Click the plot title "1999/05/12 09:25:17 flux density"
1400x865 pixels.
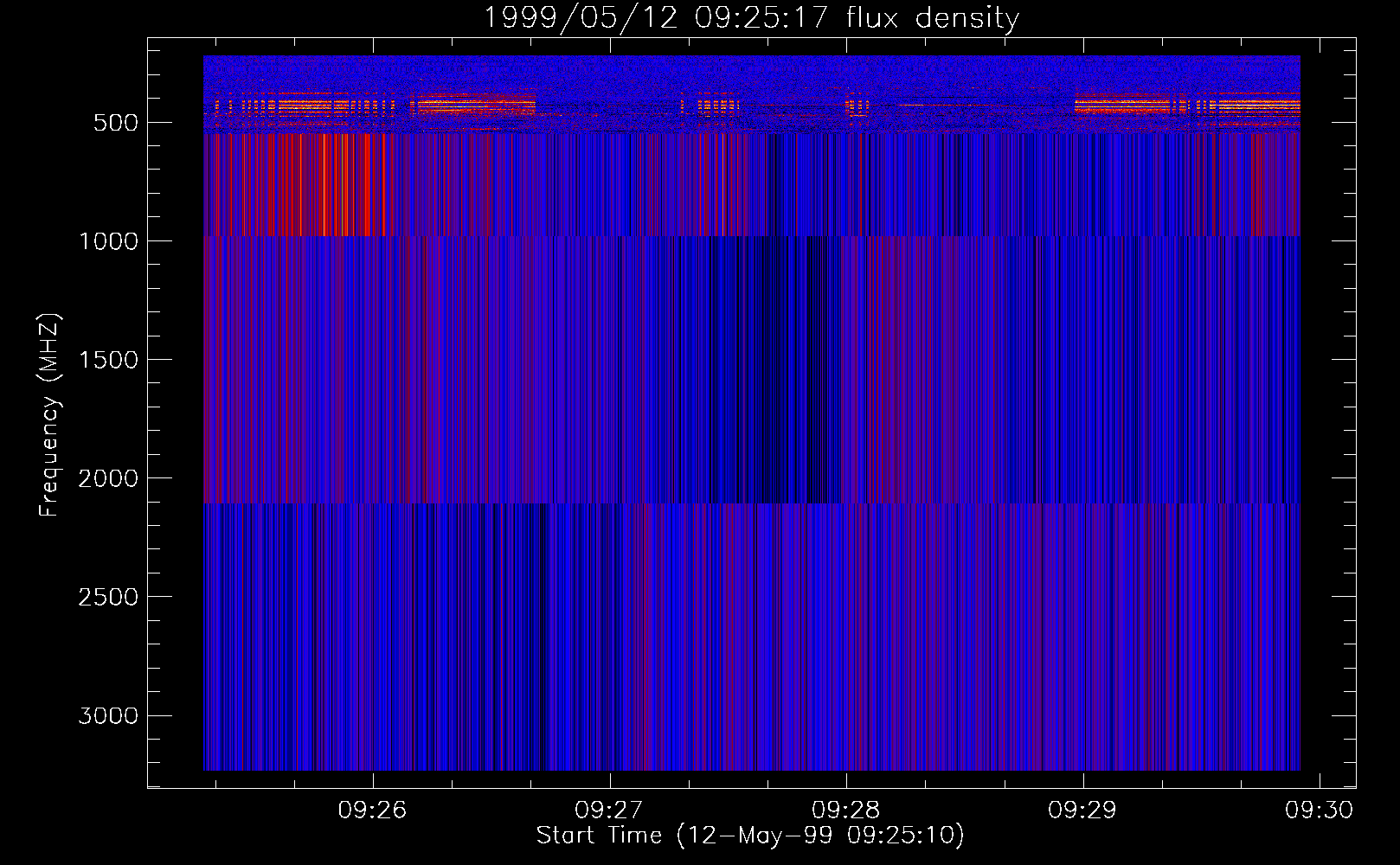(x=751, y=17)
